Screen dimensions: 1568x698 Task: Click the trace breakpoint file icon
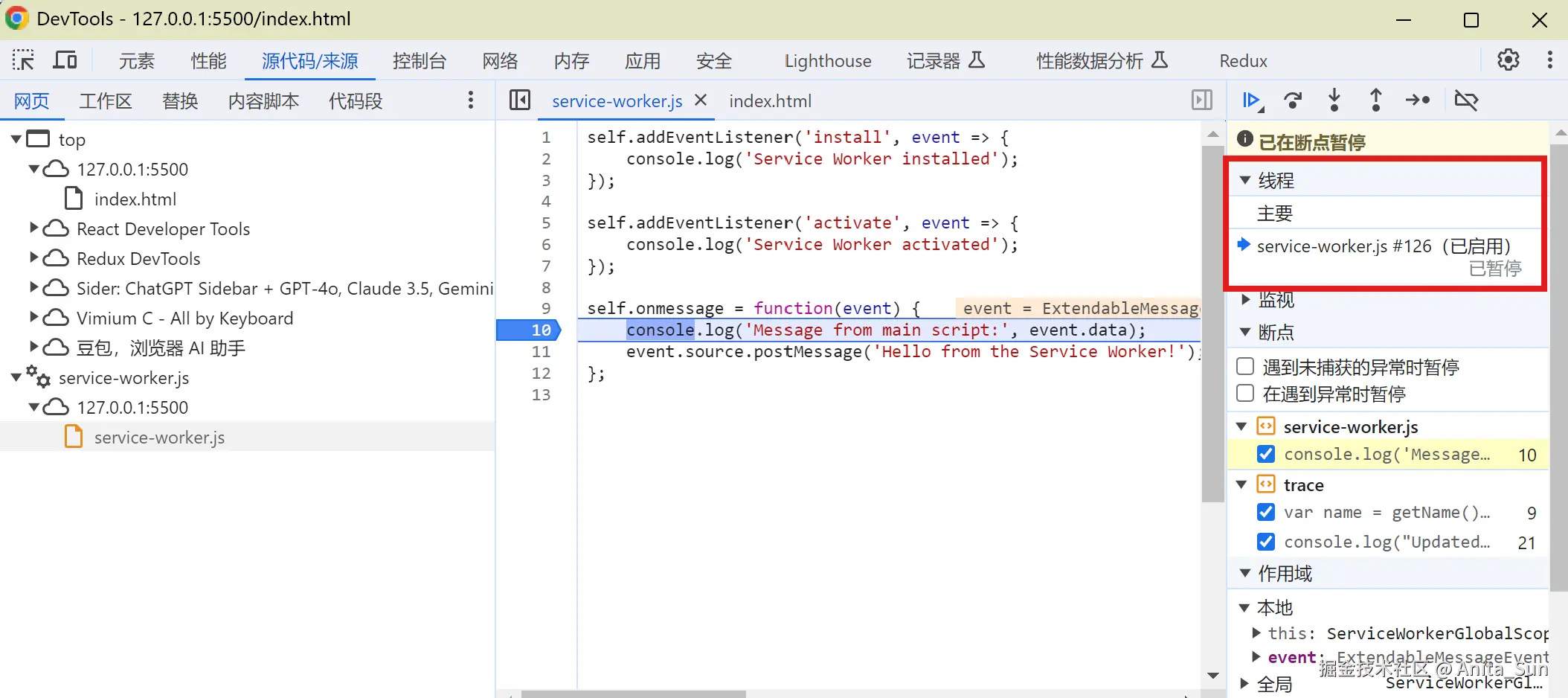pyautogui.click(x=1265, y=484)
